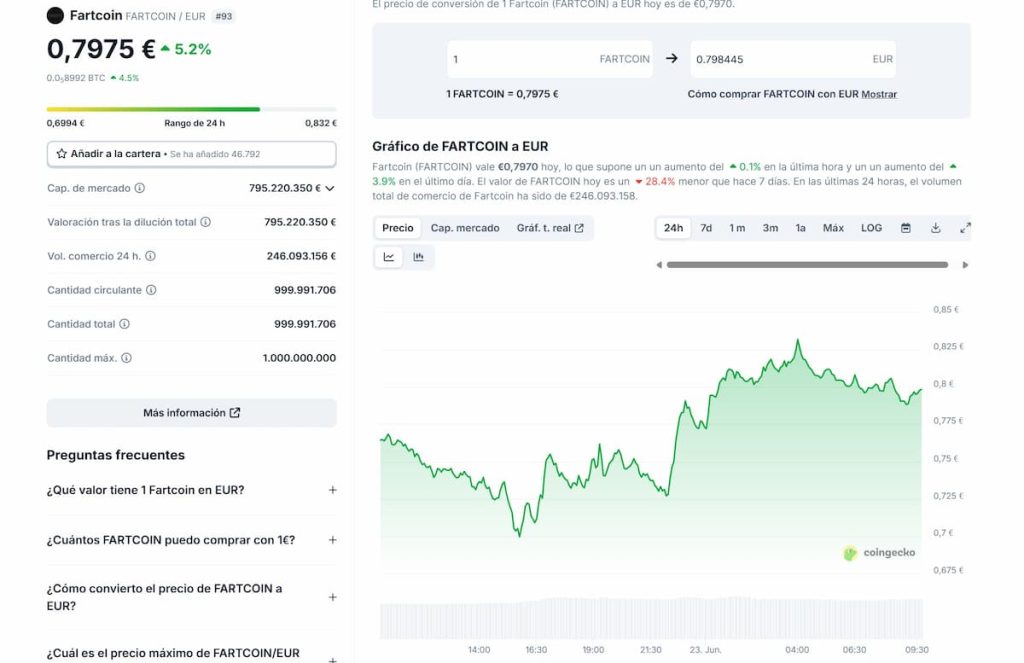
Task: Click the Cantidad máx. value 1.000.000.000
Action: click(x=299, y=358)
